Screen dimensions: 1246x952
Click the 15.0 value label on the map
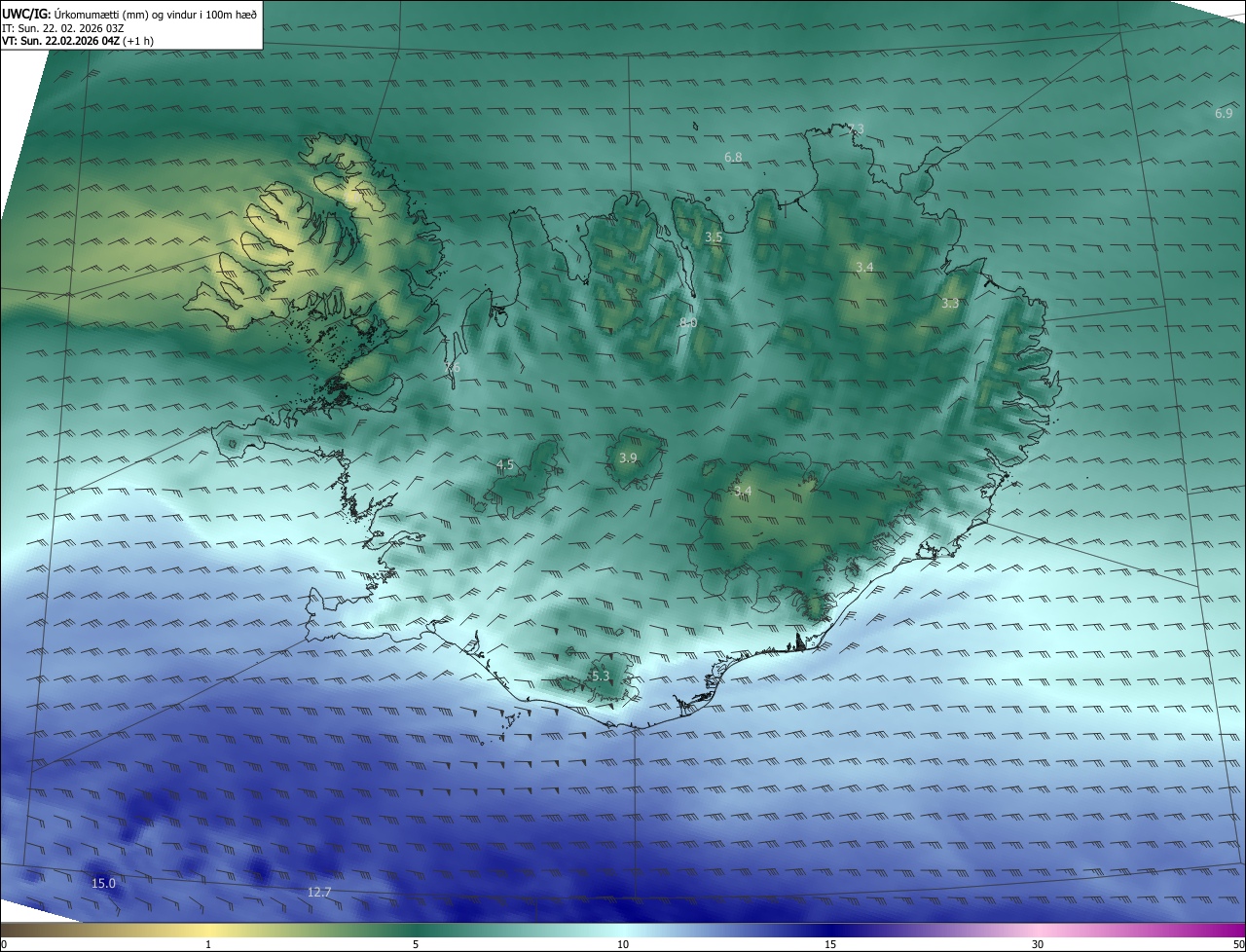pos(103,883)
